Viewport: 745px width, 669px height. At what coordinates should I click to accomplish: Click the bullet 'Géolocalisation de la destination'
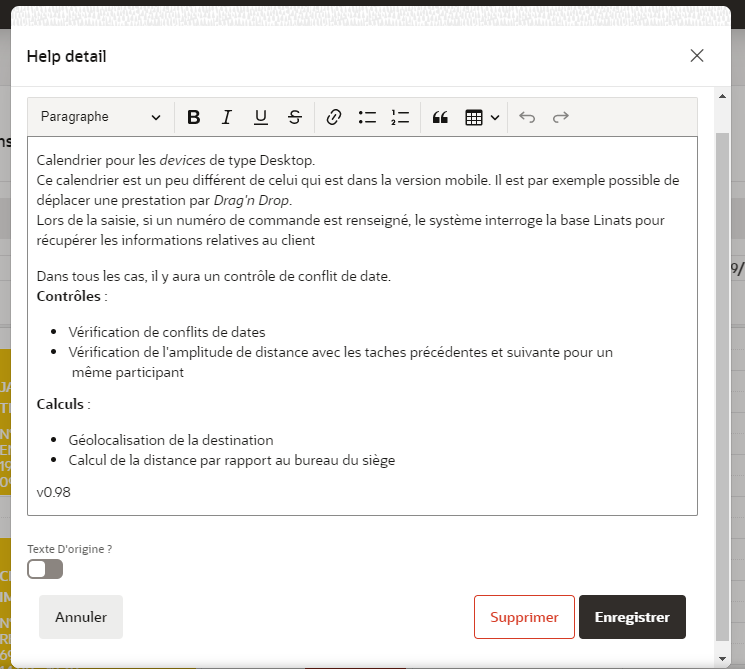pyautogui.click(x=171, y=440)
